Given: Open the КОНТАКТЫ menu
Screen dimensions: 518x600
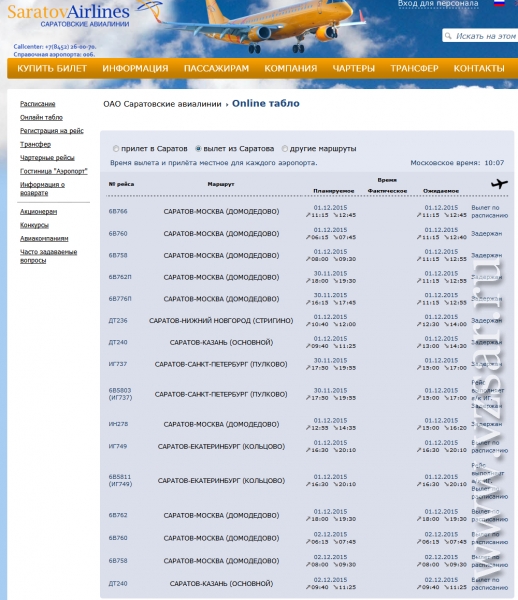Looking at the screenshot, I should pos(479,68).
